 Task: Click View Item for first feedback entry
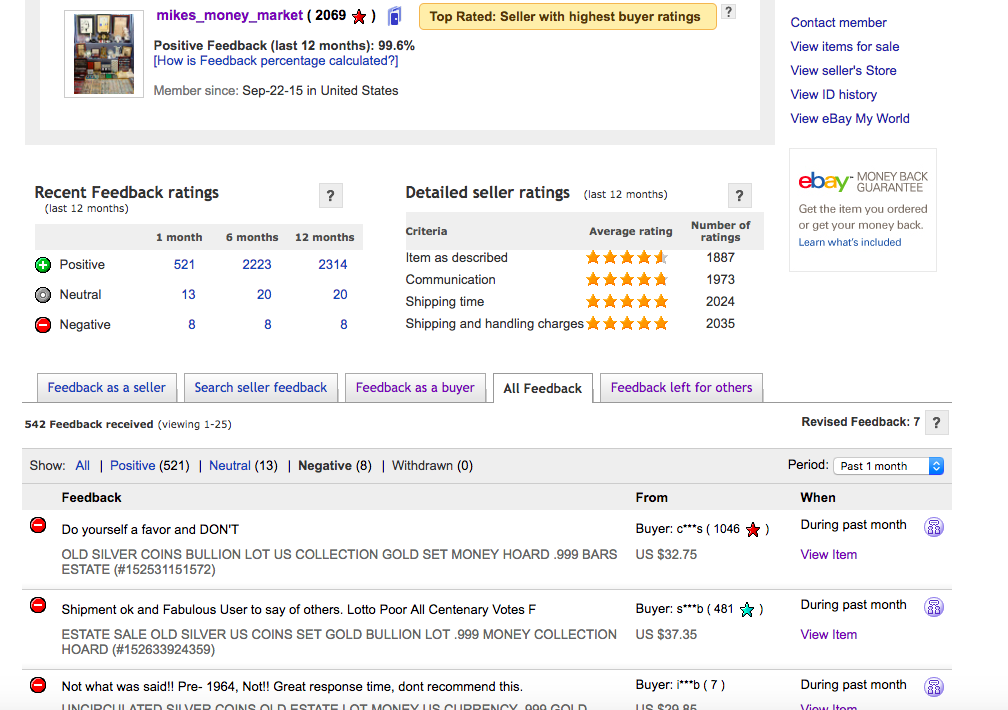click(x=828, y=555)
